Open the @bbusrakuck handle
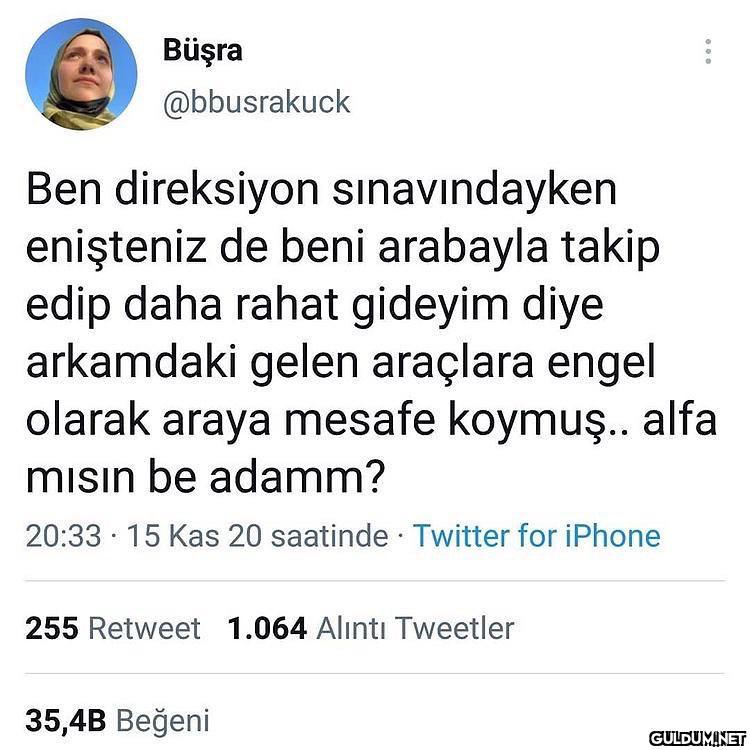The image size is (750, 750). 257,102
